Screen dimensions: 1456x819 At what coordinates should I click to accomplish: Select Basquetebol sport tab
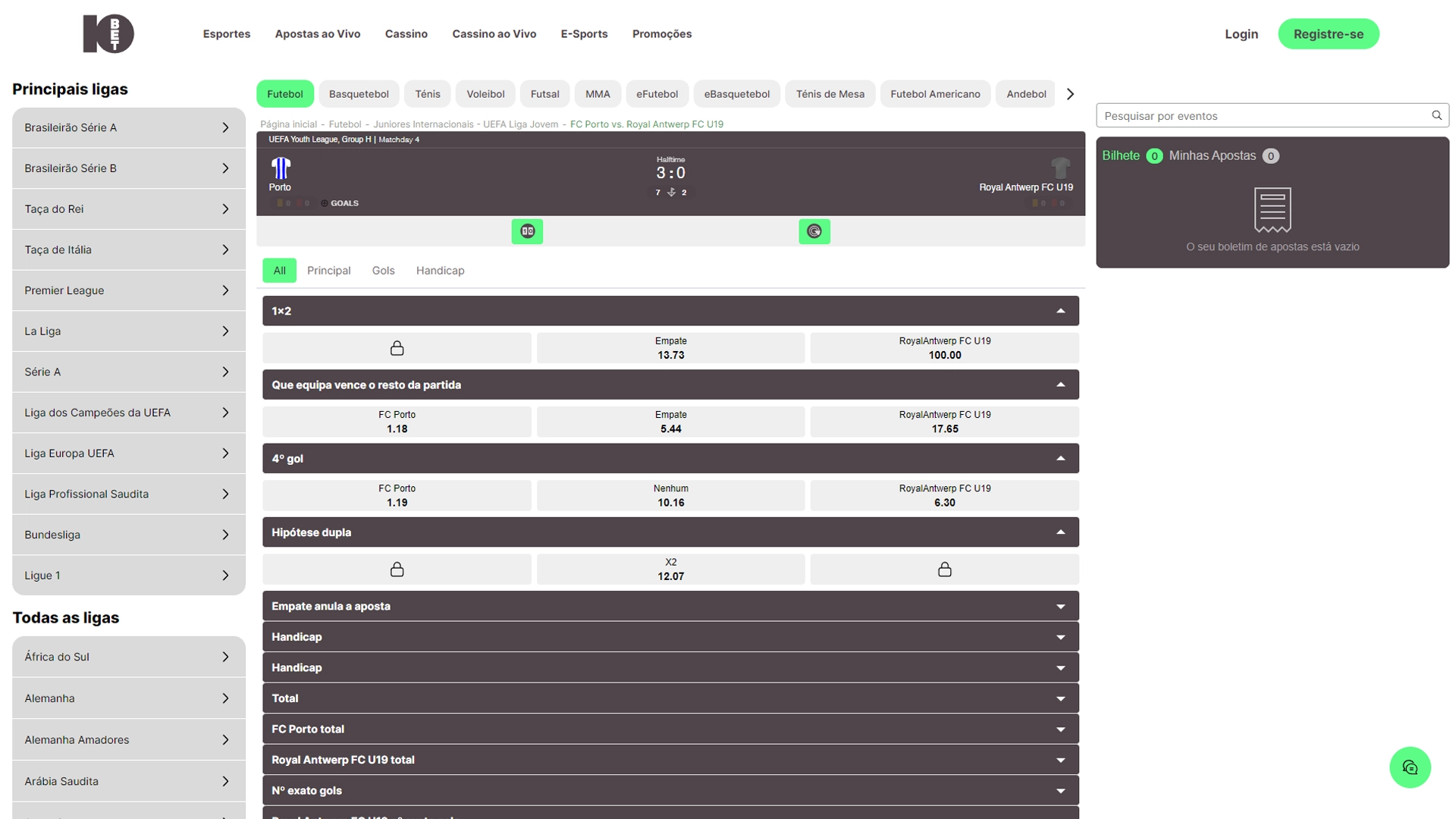click(x=359, y=94)
